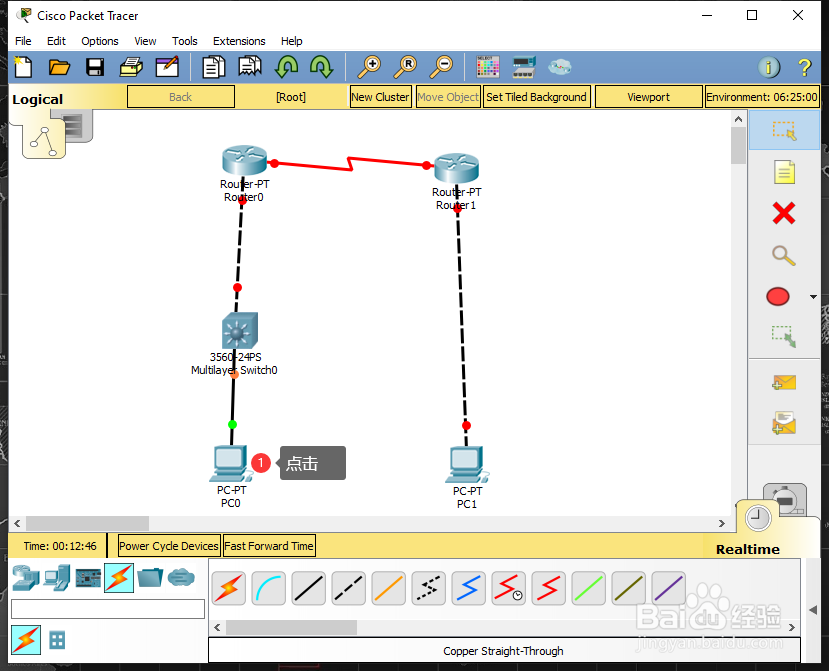Open the Activity Wizard icon
829x671 pixels.
coord(167,67)
